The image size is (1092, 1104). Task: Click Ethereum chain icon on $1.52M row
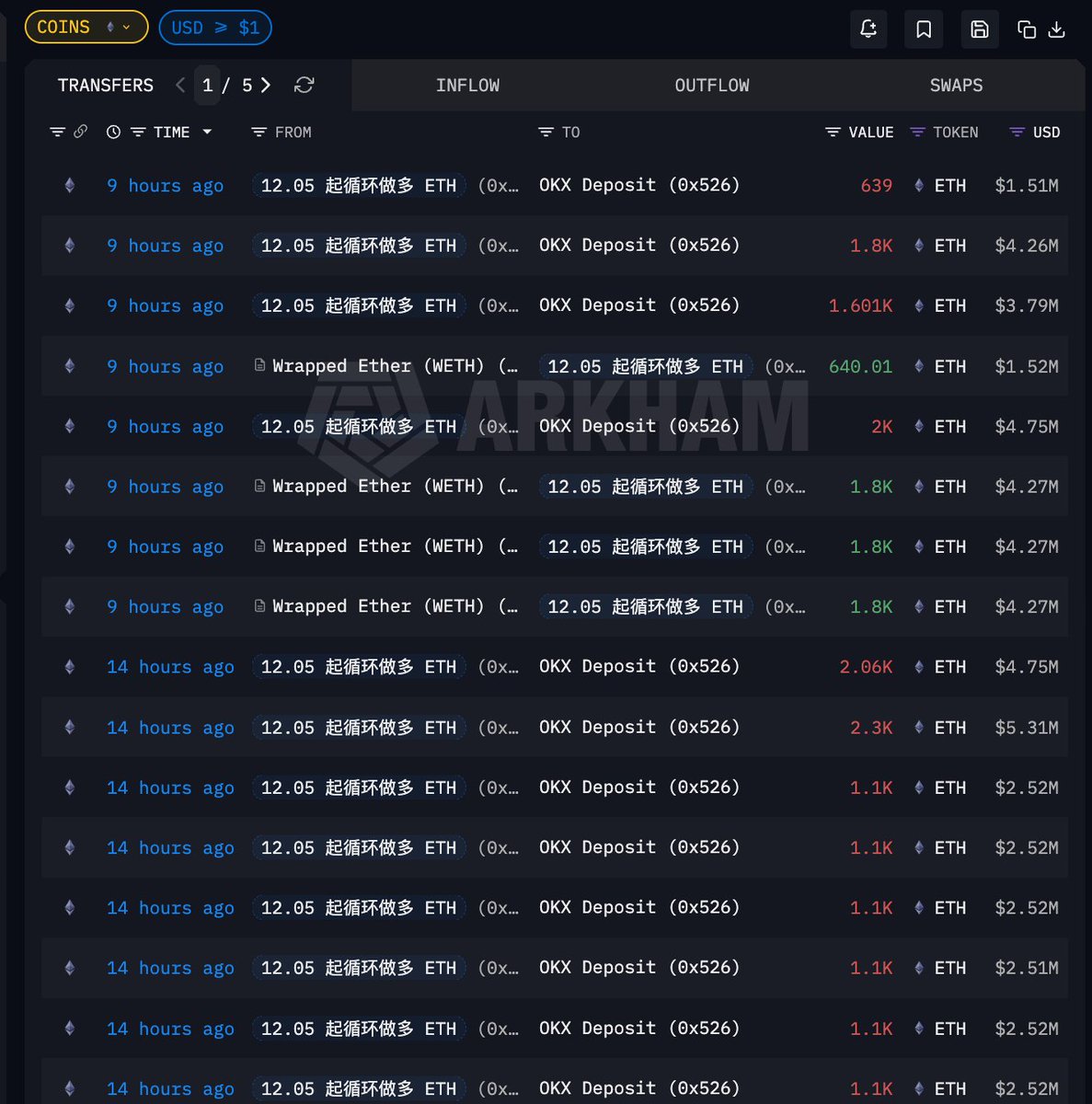pyautogui.click(x=69, y=366)
